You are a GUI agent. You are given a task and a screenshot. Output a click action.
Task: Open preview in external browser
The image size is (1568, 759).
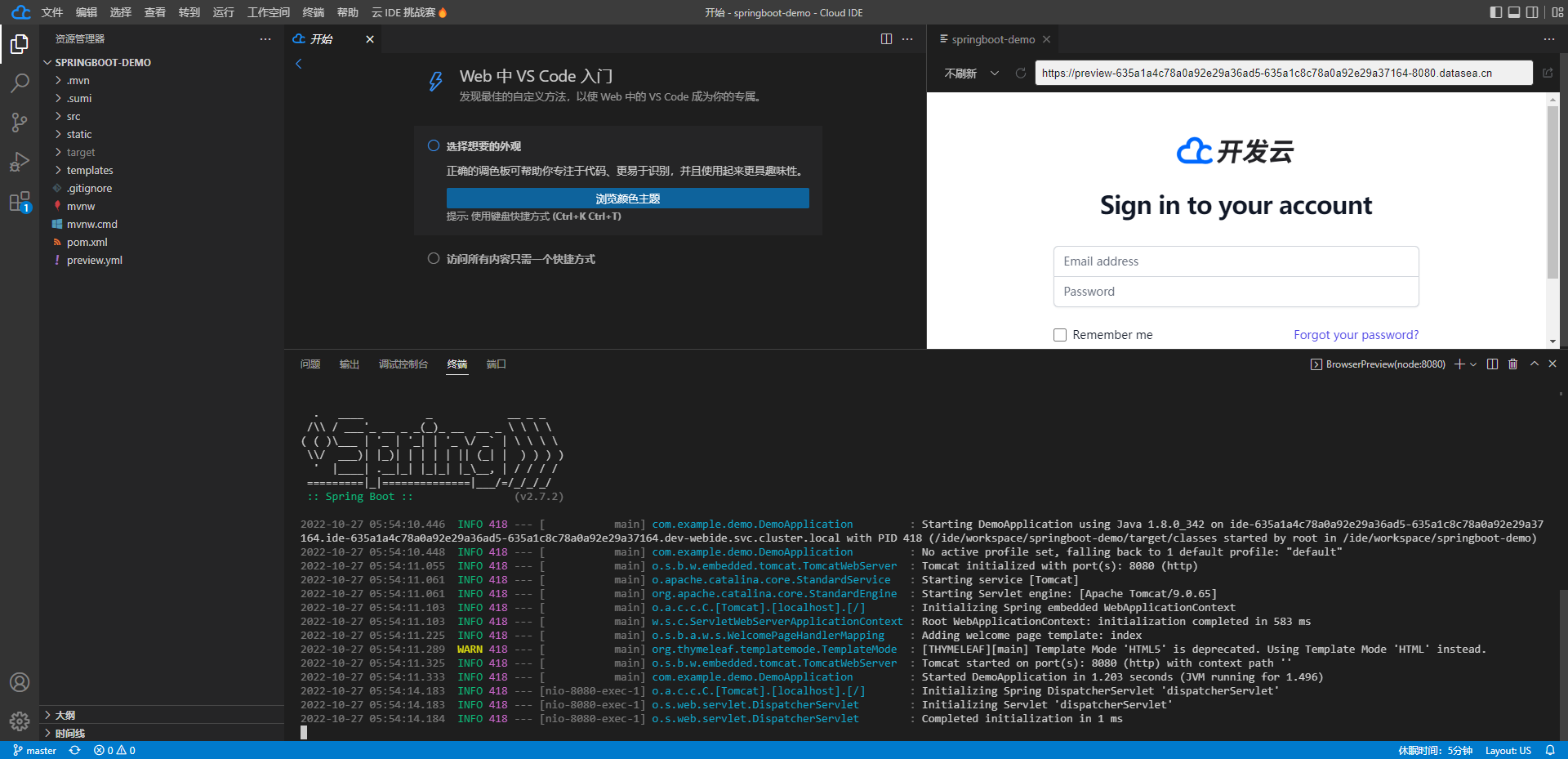(x=1548, y=73)
